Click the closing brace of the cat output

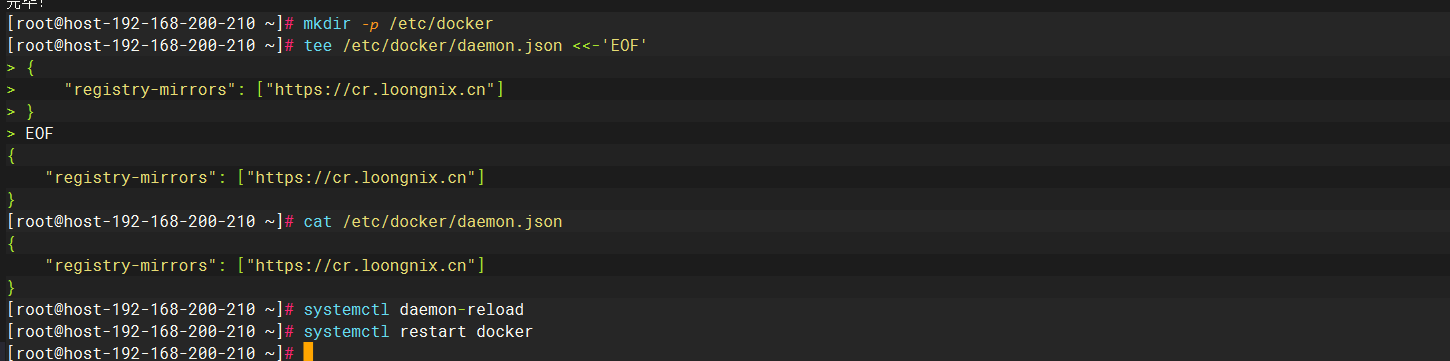[x=10, y=287]
